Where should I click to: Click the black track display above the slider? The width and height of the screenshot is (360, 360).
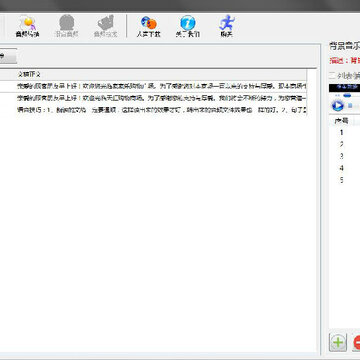click(x=344, y=88)
